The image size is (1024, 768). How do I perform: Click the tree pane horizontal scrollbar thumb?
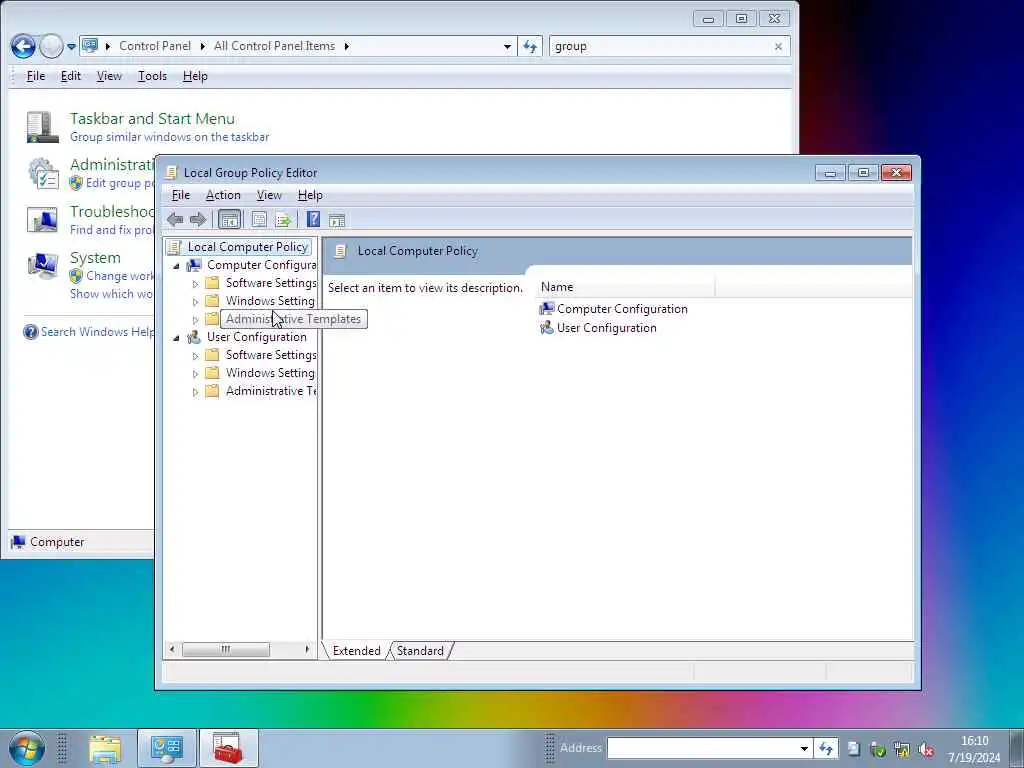click(x=225, y=649)
